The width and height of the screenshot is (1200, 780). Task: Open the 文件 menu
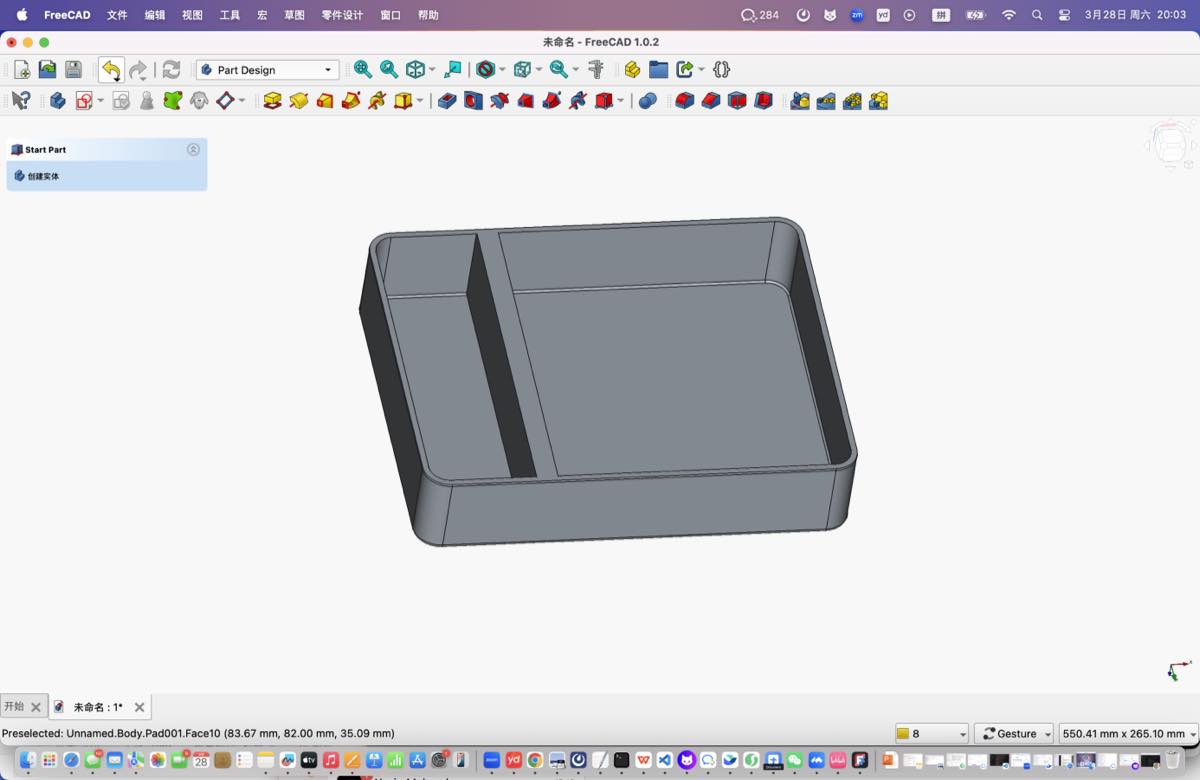117,15
